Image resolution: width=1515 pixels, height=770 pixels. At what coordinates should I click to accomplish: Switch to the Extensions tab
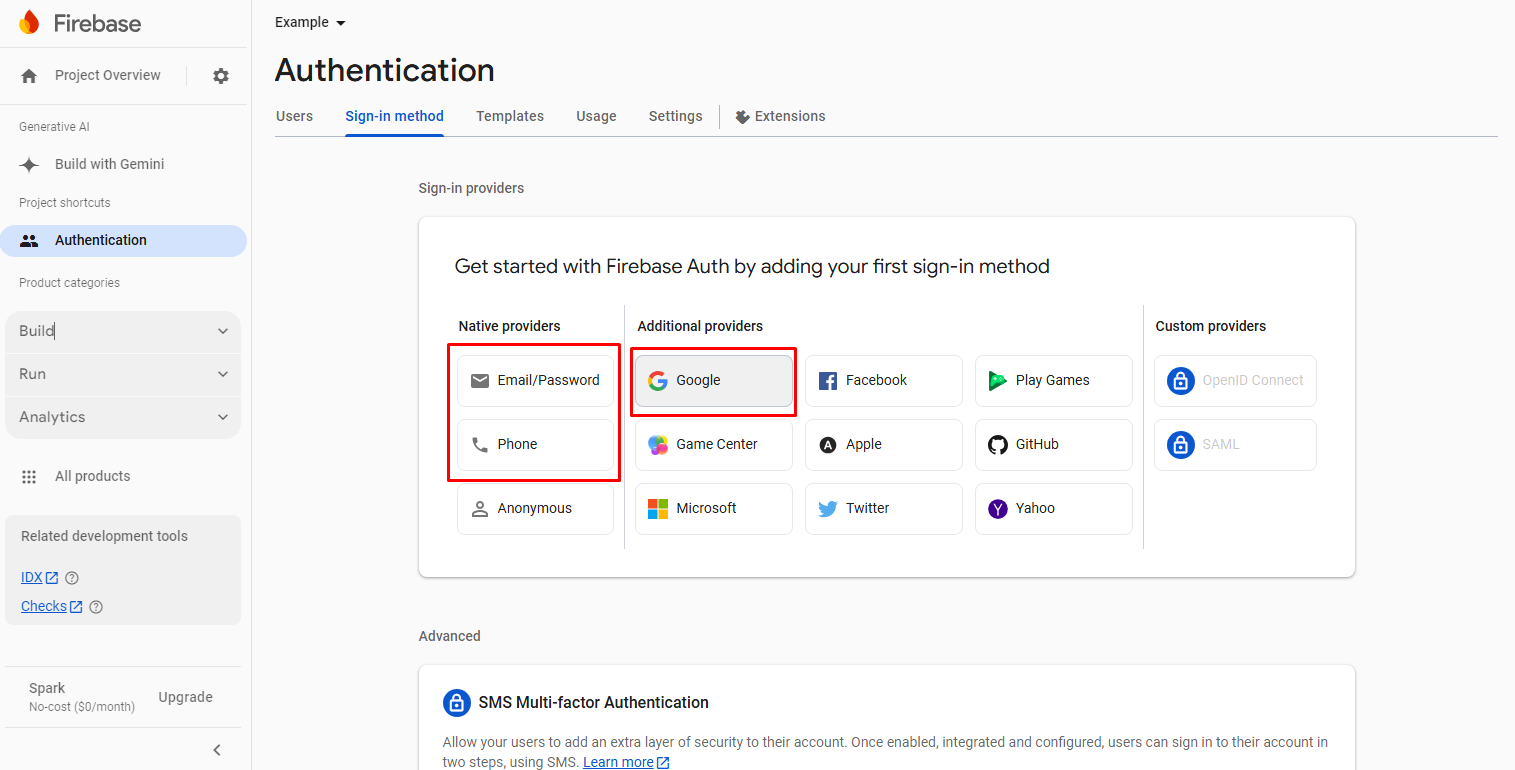[780, 117]
